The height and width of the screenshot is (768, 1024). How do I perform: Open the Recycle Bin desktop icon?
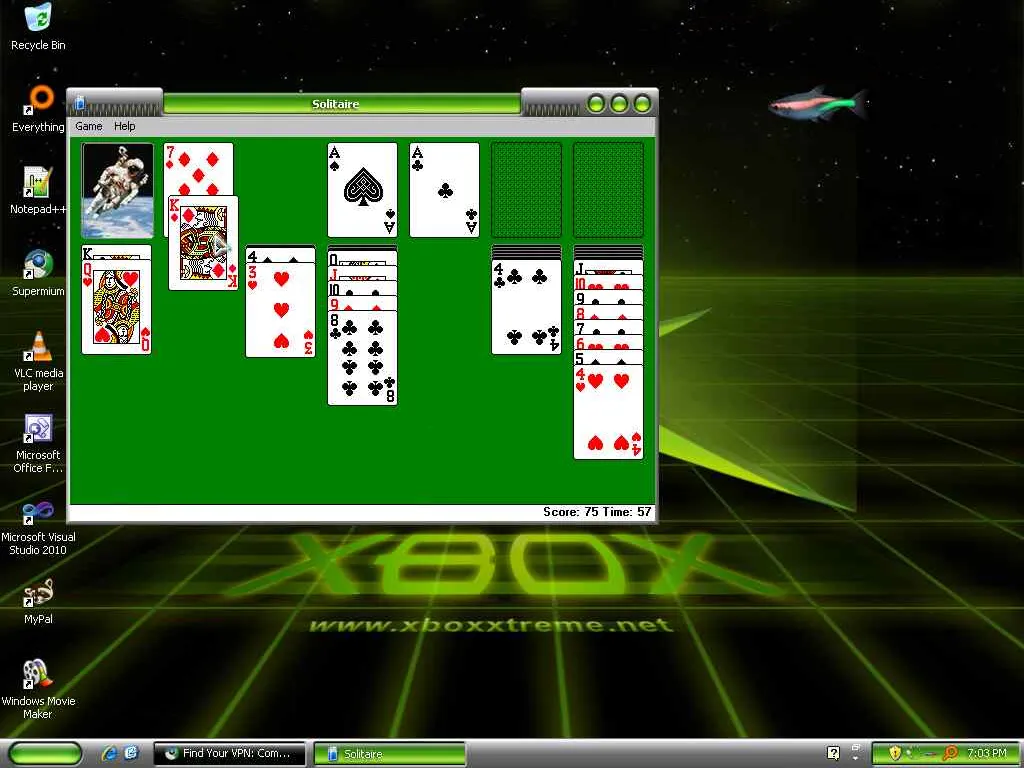click(38, 27)
